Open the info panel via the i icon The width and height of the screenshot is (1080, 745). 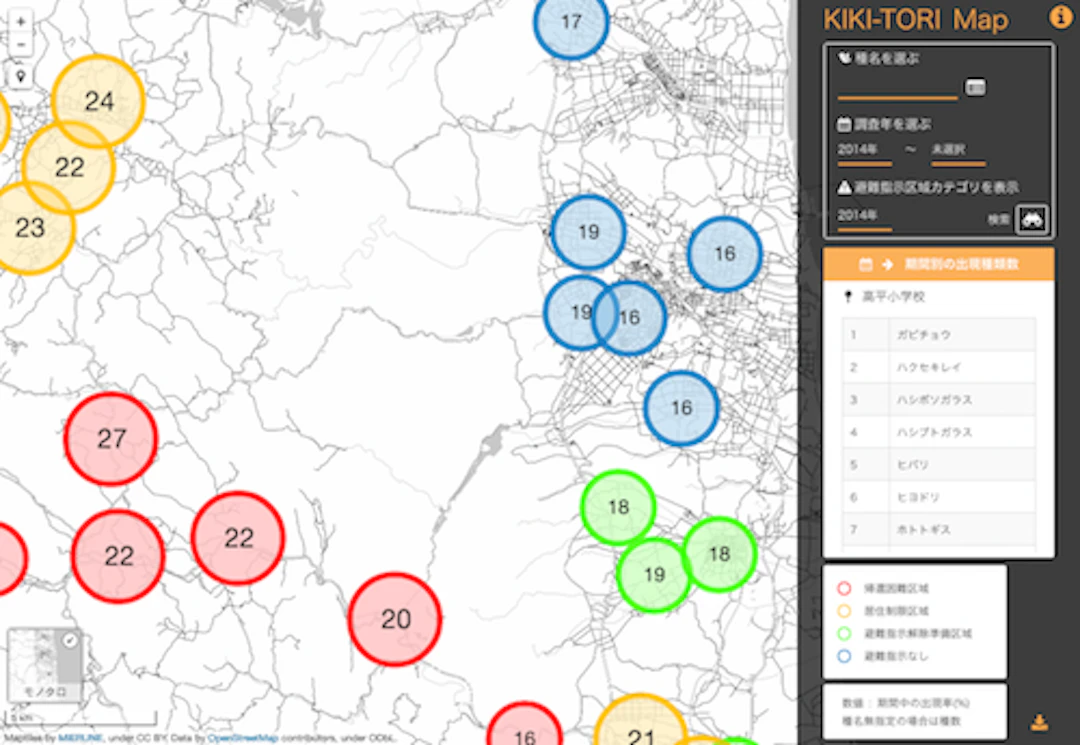click(x=1061, y=17)
